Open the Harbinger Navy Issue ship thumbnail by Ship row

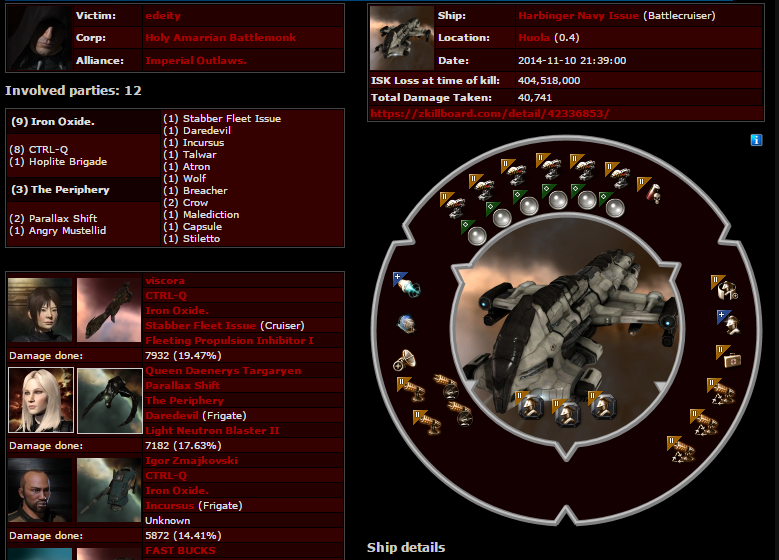point(402,38)
